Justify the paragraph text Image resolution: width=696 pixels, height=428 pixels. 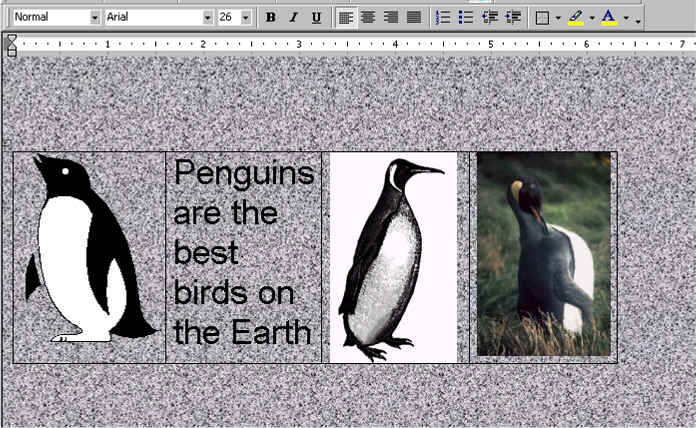coord(413,18)
